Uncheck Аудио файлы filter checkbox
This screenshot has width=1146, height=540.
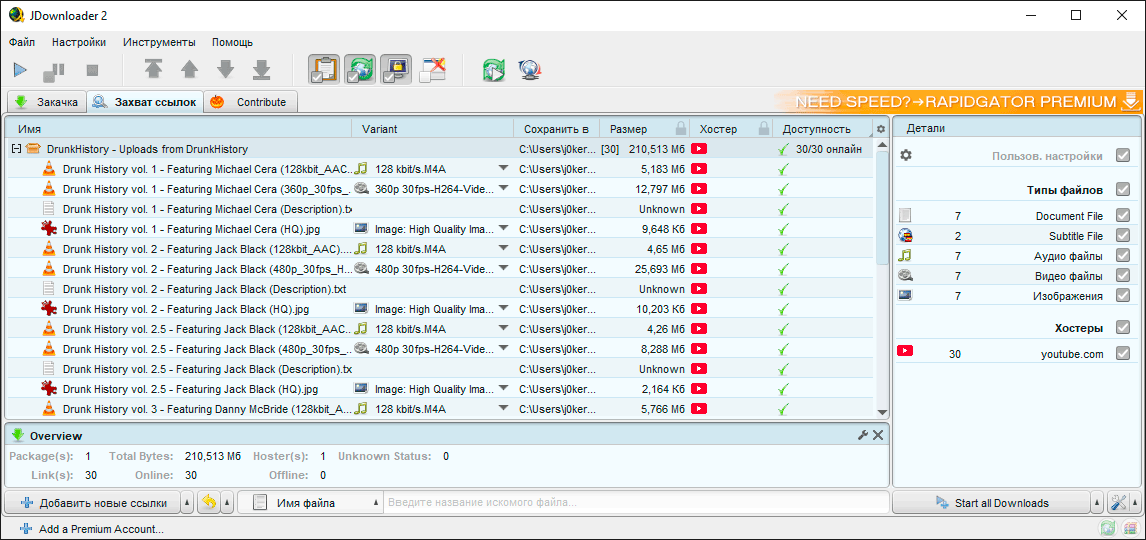pyautogui.click(x=1123, y=256)
